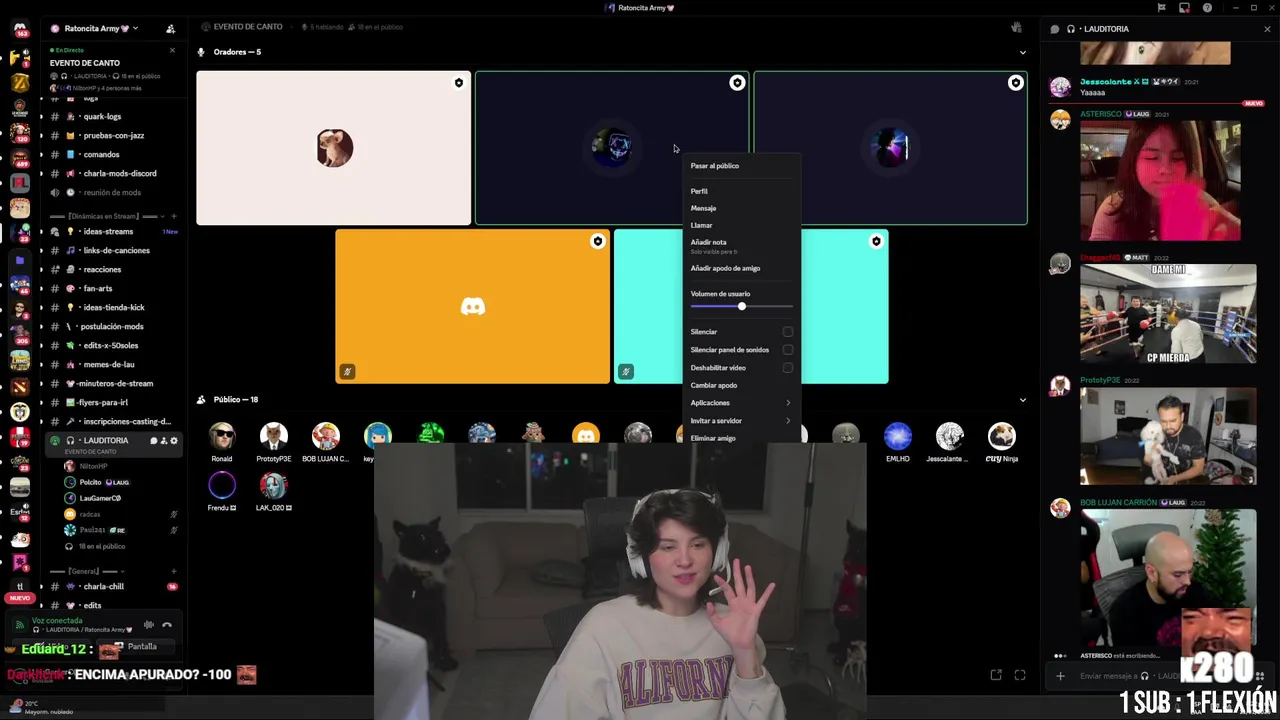Click the invite people icon on LAUDITORIA channel
This screenshot has height=720, width=1280.
point(164,440)
